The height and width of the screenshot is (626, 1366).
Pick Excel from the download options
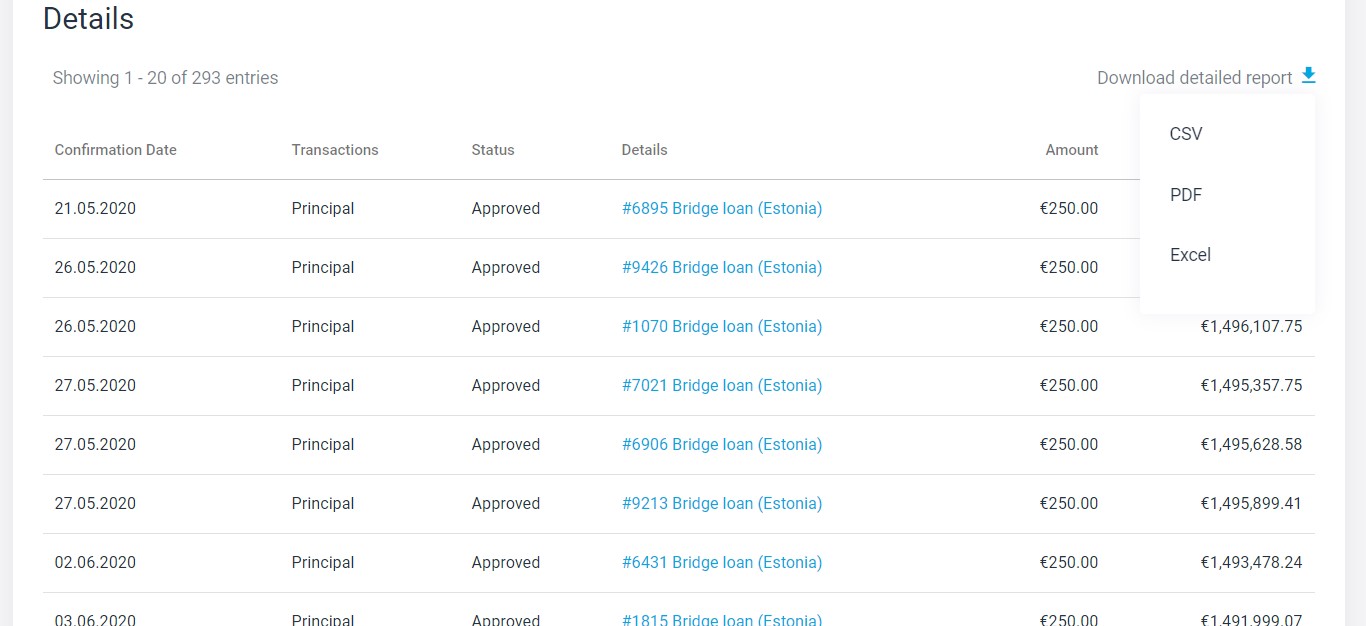1190,255
